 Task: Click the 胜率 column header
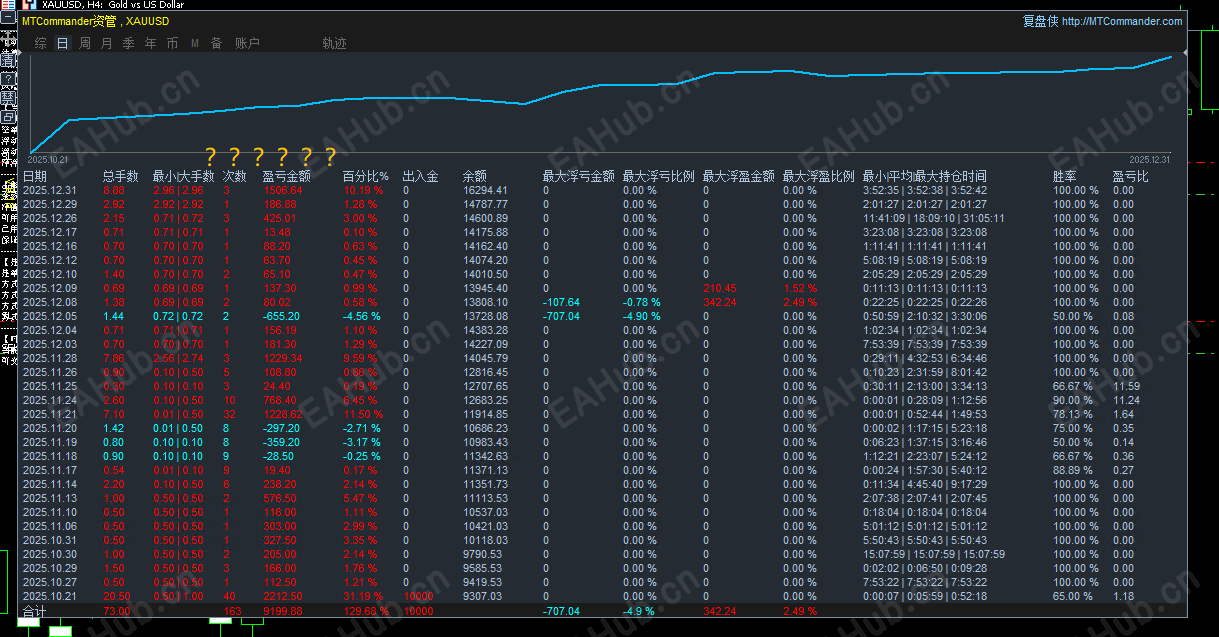(1065, 176)
